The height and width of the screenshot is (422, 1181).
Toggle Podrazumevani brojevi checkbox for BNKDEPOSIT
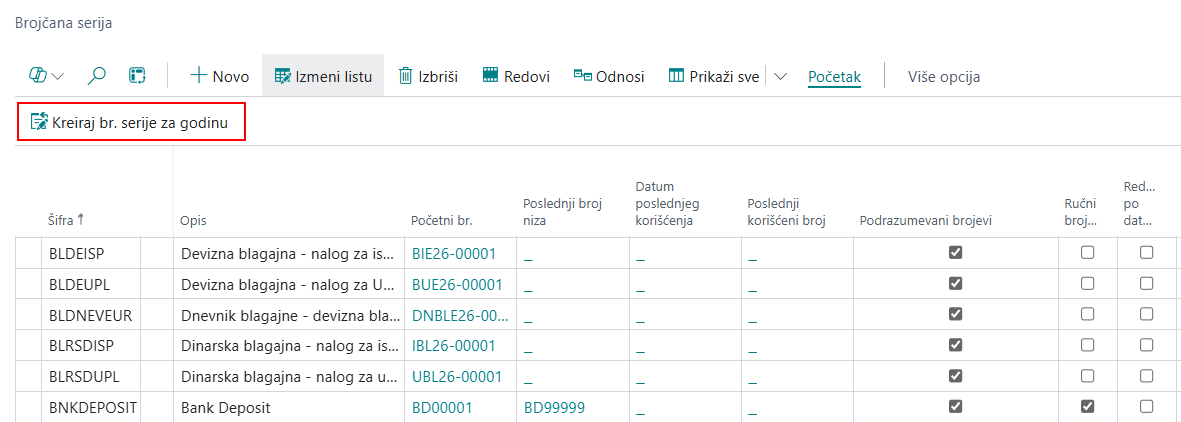(x=955, y=406)
